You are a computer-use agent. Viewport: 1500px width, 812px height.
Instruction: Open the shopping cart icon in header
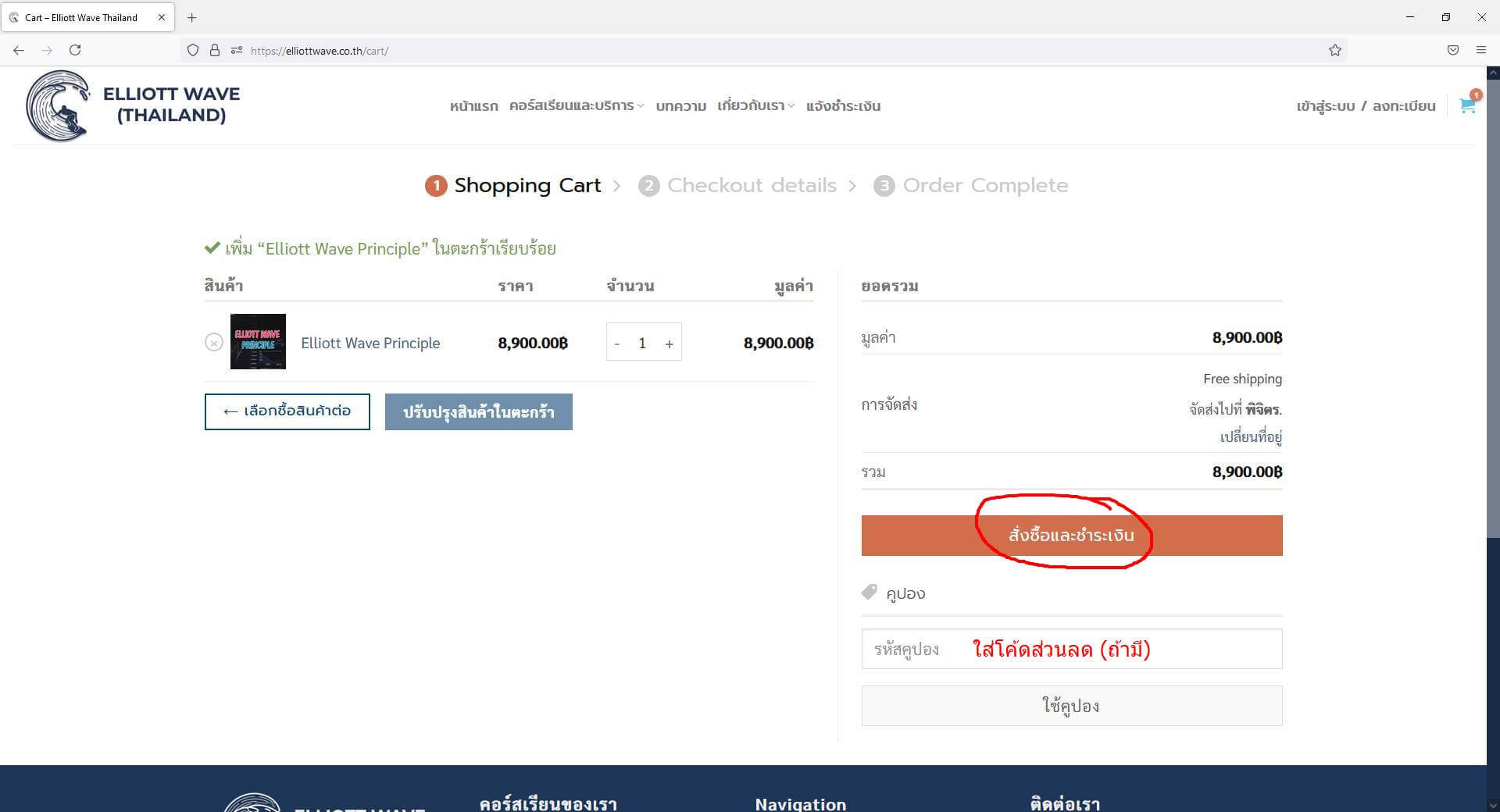pos(1466,105)
